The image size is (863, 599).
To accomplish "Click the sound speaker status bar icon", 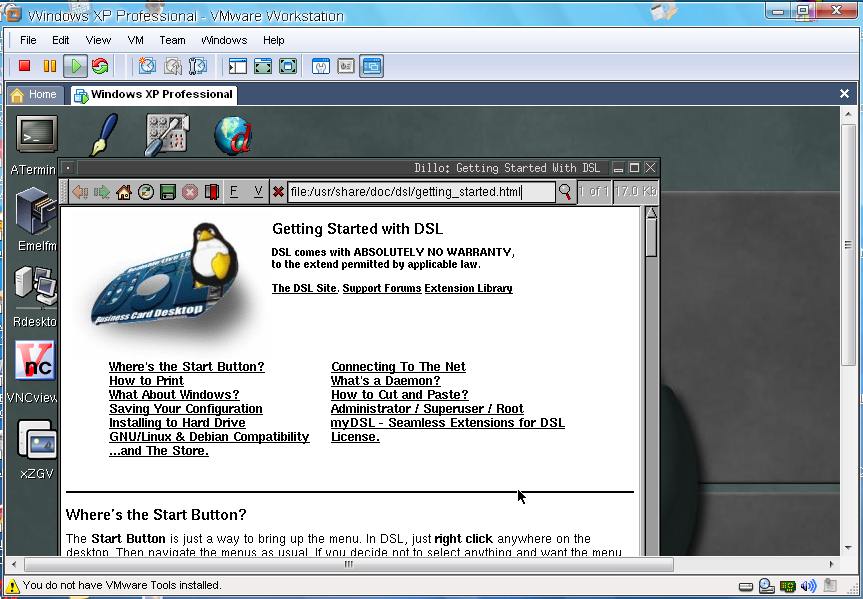I will click(809, 586).
